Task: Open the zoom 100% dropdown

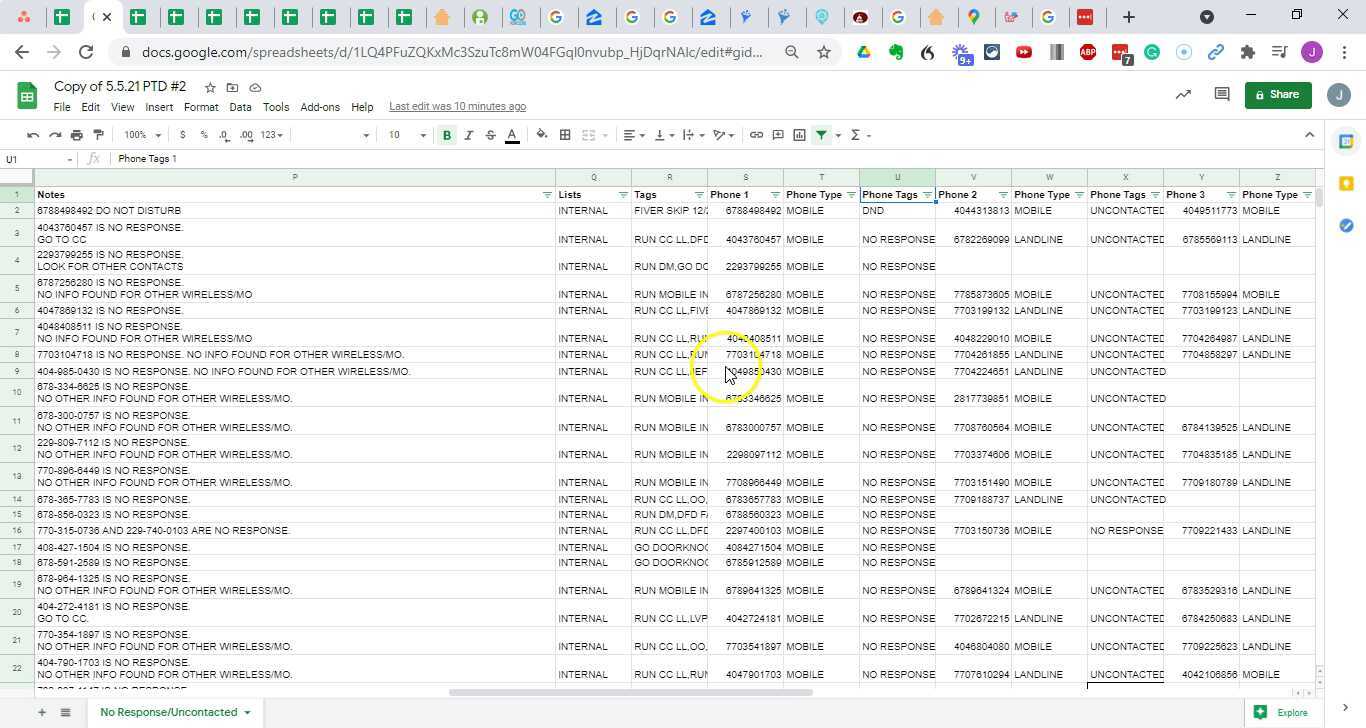Action: point(142,135)
